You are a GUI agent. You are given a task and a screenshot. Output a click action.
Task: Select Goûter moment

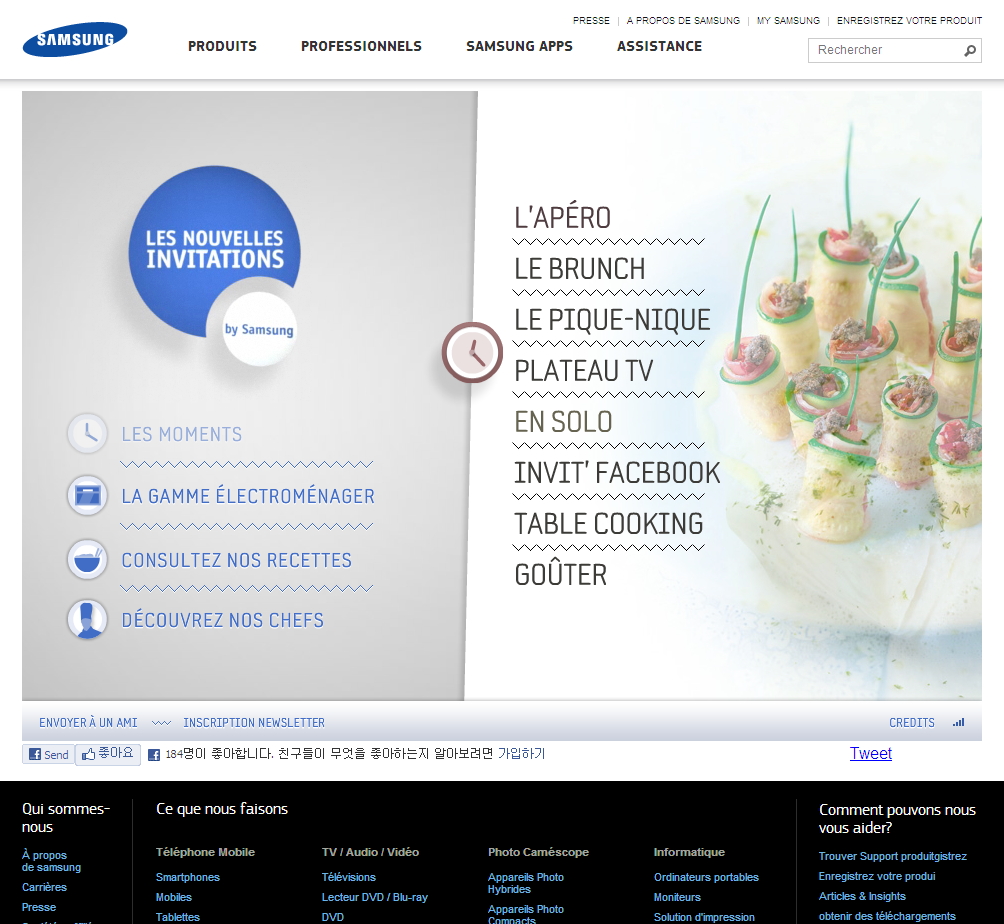coord(561,575)
